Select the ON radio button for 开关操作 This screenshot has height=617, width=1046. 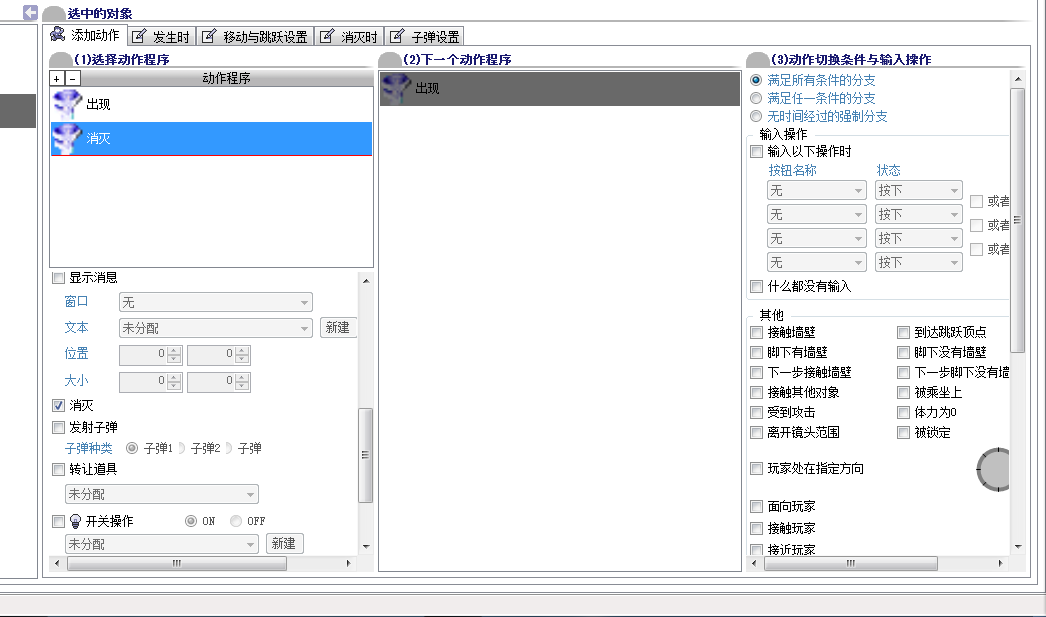tap(191, 521)
